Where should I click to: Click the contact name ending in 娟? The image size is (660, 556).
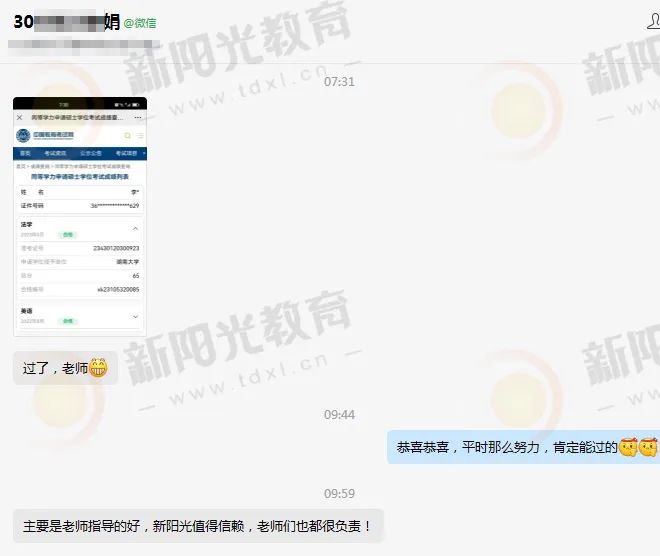click(x=67, y=22)
